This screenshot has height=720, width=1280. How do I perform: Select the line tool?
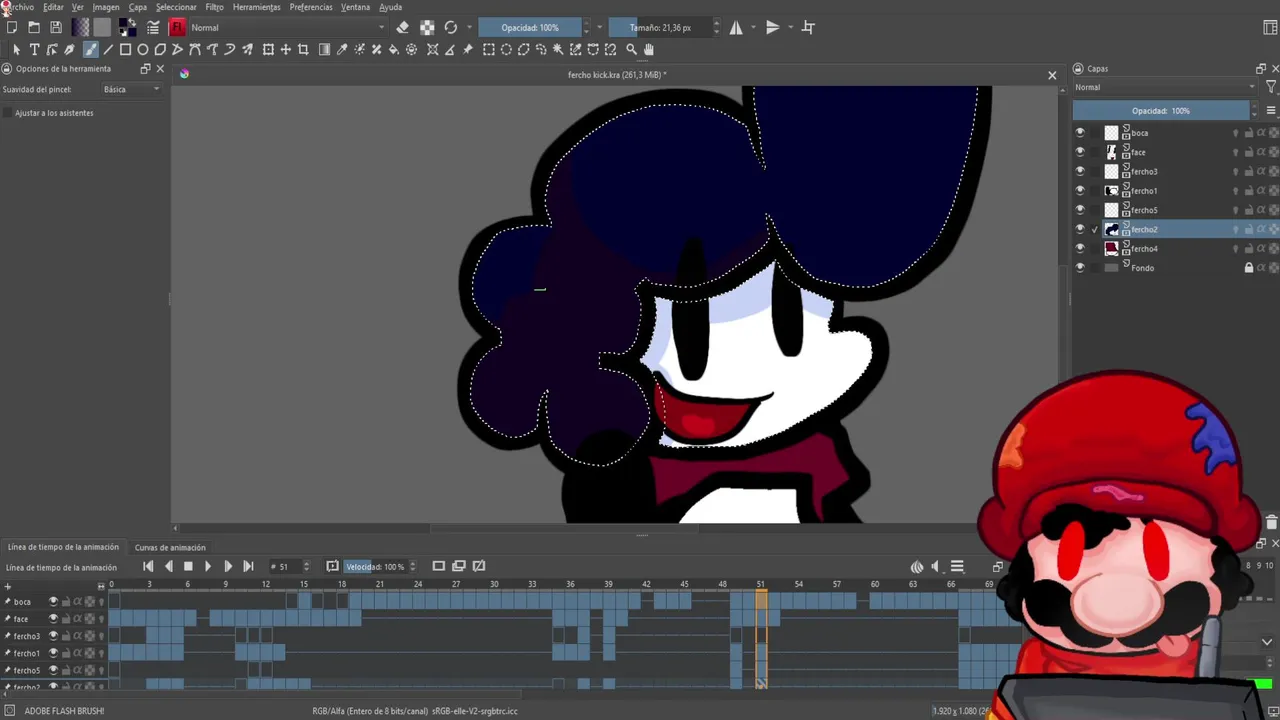point(108,49)
